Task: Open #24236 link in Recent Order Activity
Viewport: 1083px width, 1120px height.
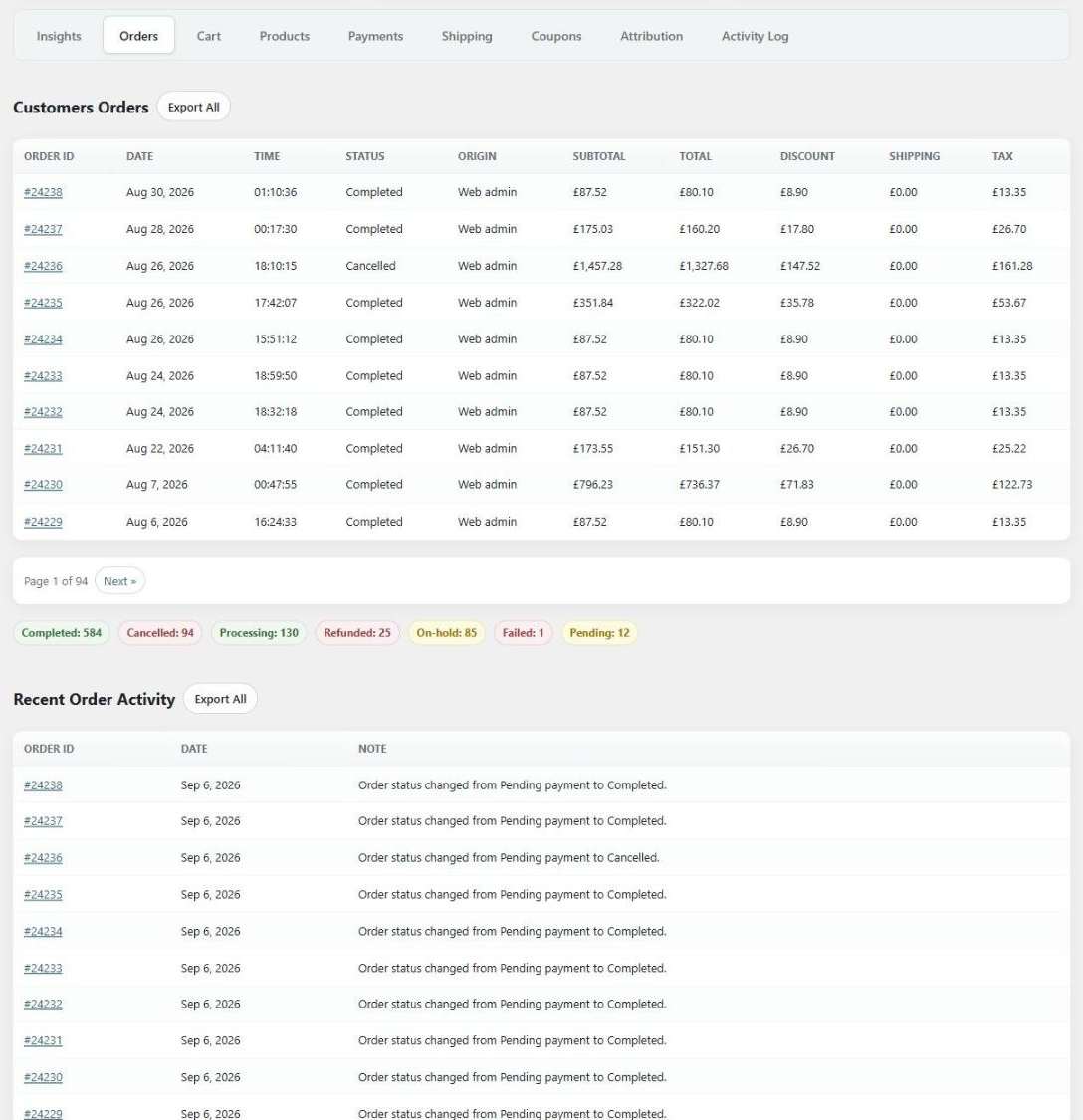Action: click(x=43, y=858)
